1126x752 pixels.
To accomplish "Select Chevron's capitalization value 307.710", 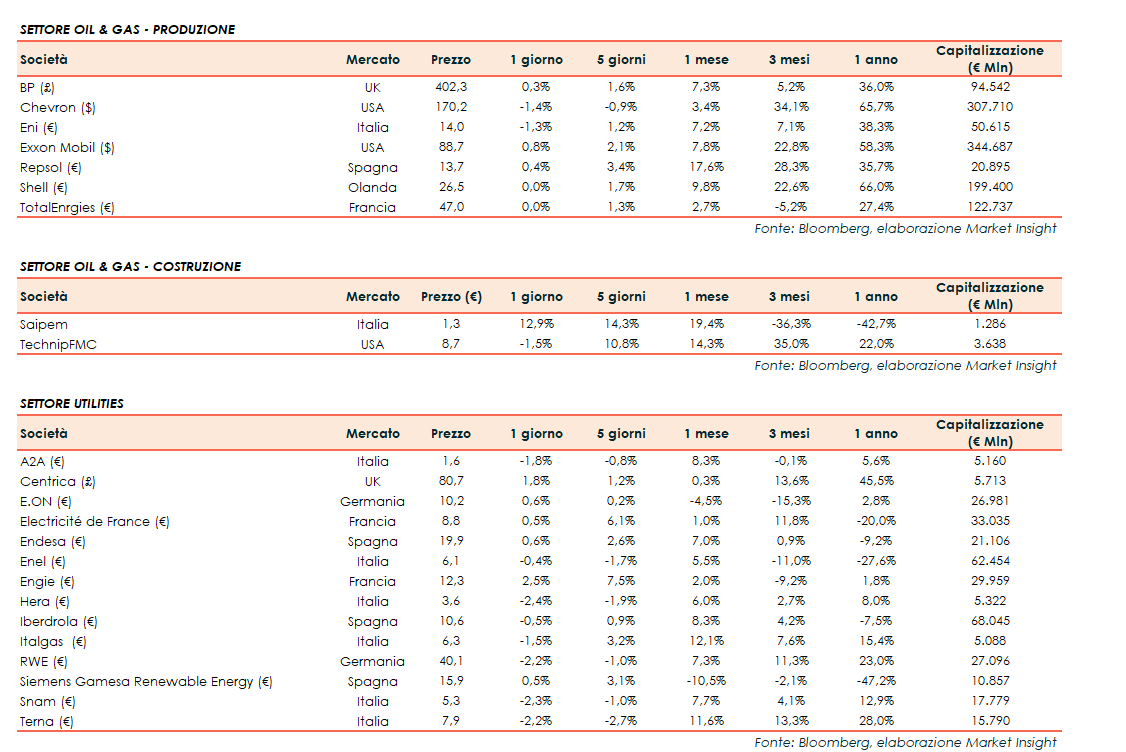I will click(x=990, y=107).
